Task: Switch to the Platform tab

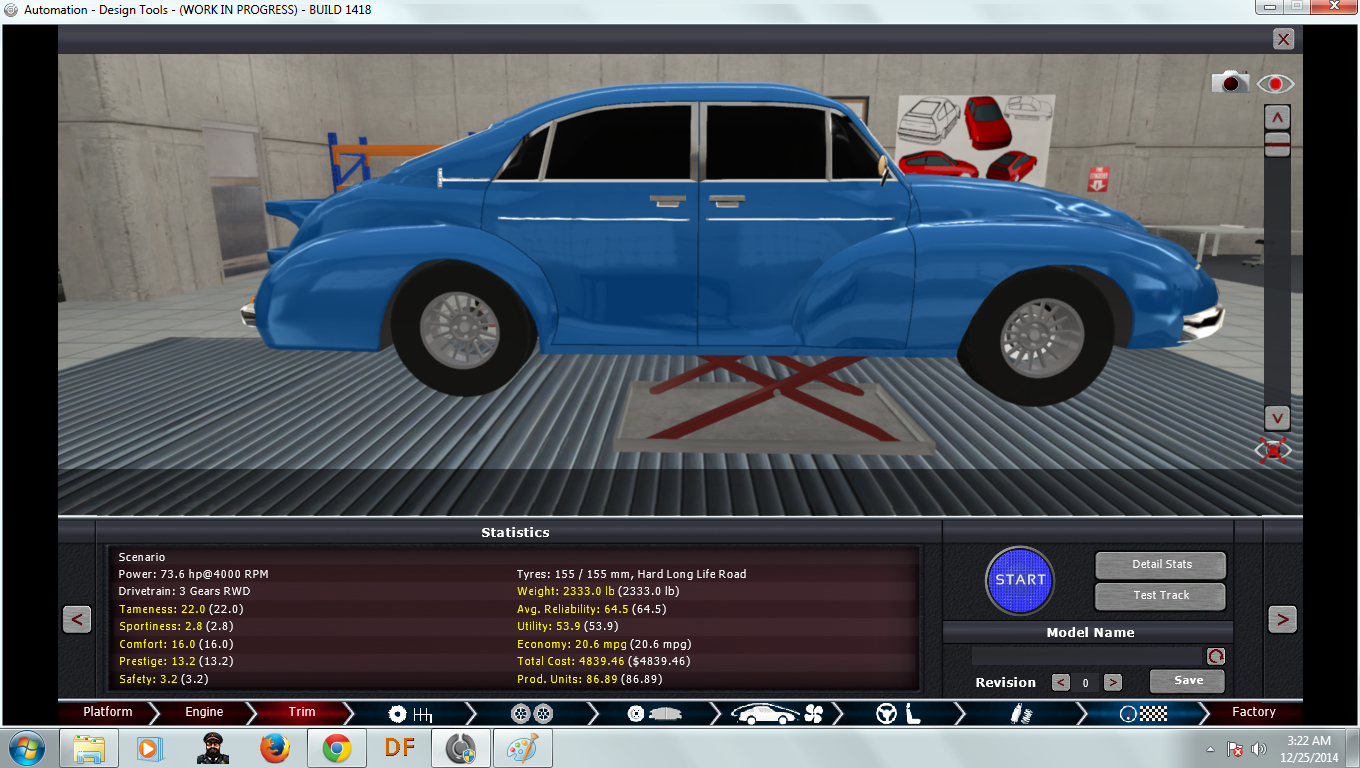Action: 108,712
